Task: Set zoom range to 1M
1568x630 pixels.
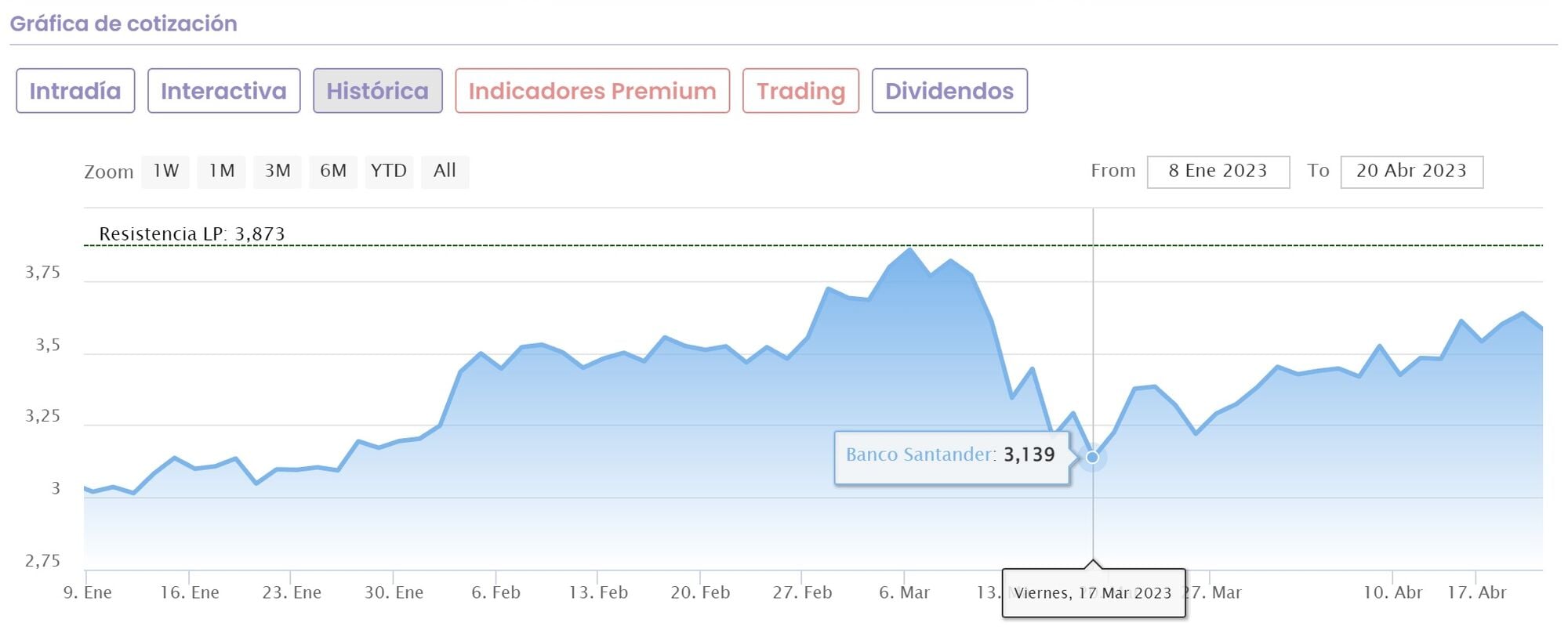Action: pyautogui.click(x=222, y=172)
